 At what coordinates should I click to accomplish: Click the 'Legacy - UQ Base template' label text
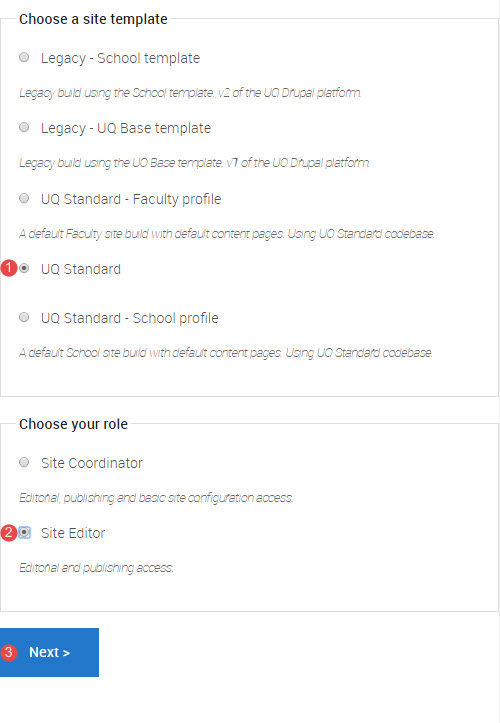coord(126,128)
